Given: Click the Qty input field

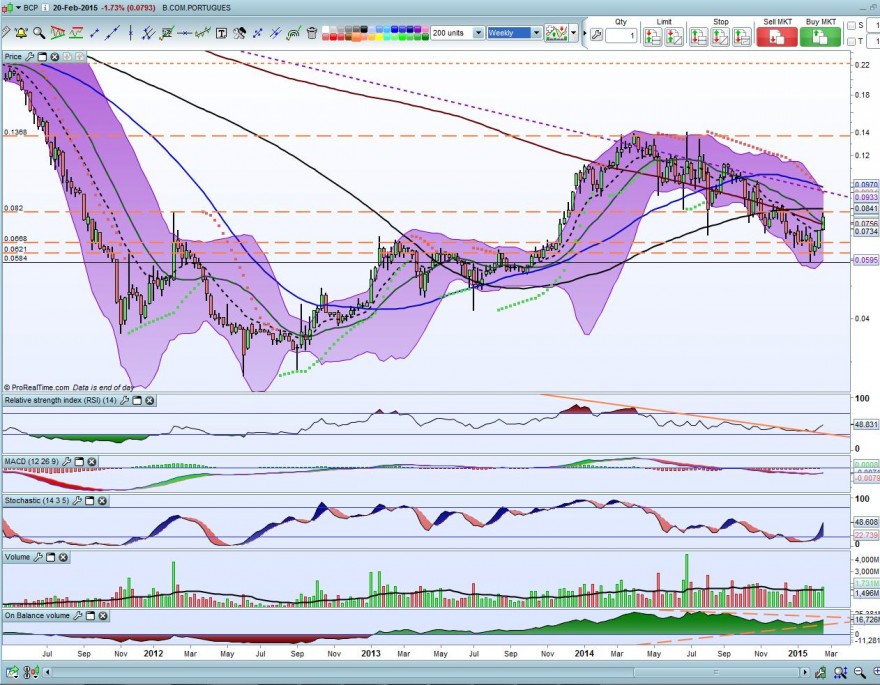Looking at the screenshot, I should click(621, 36).
